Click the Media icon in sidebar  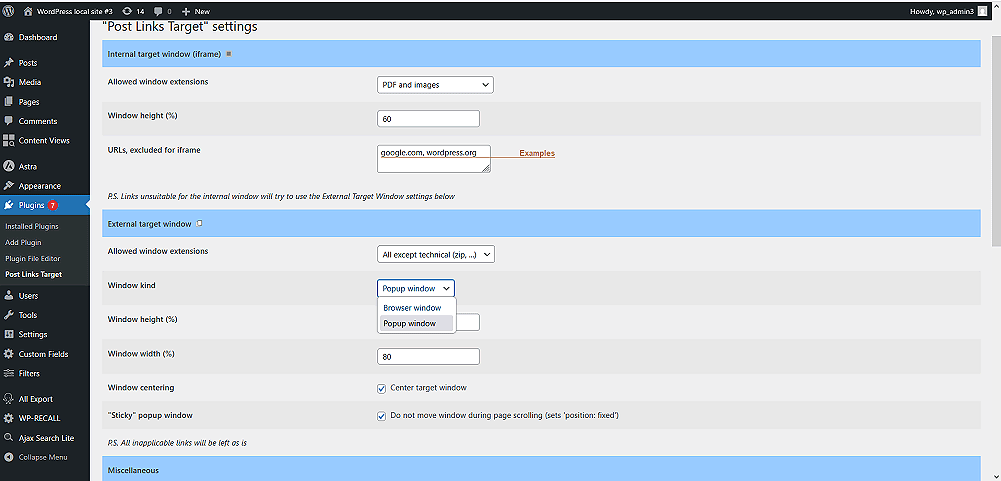(9, 82)
